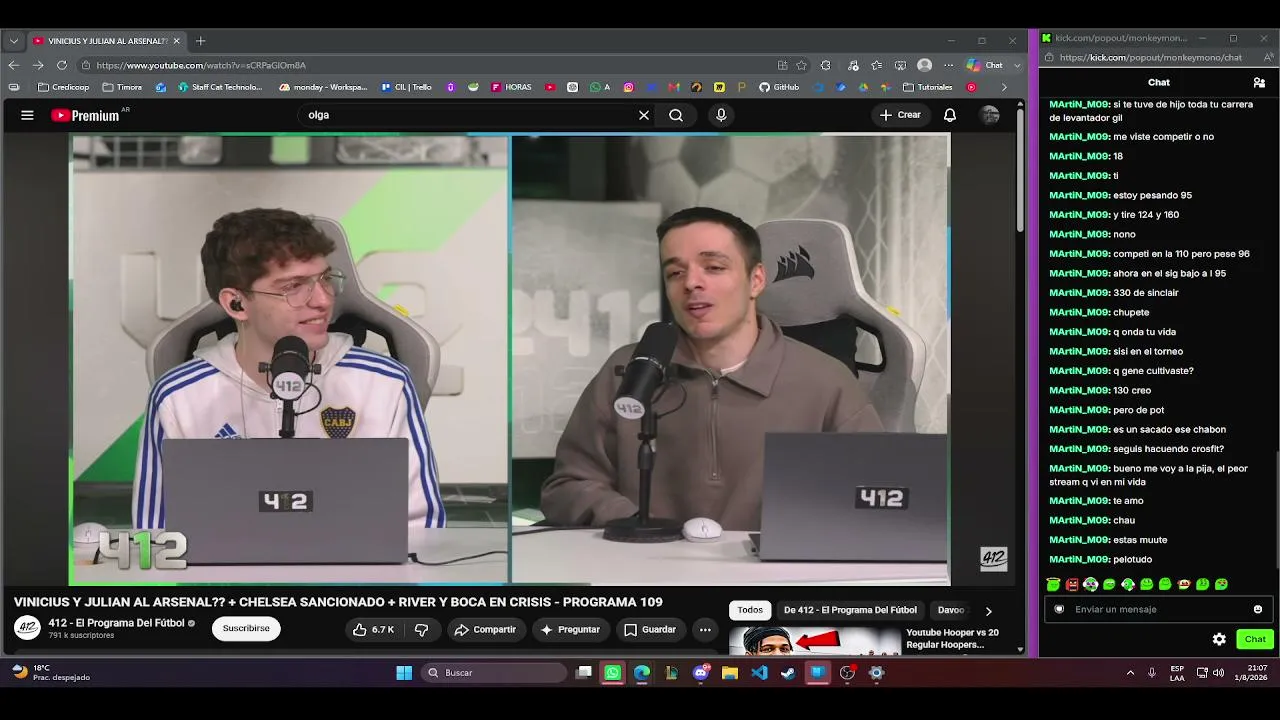Open the Credicoop bookmarks folder
This screenshot has width=1280, height=720.
point(63,87)
